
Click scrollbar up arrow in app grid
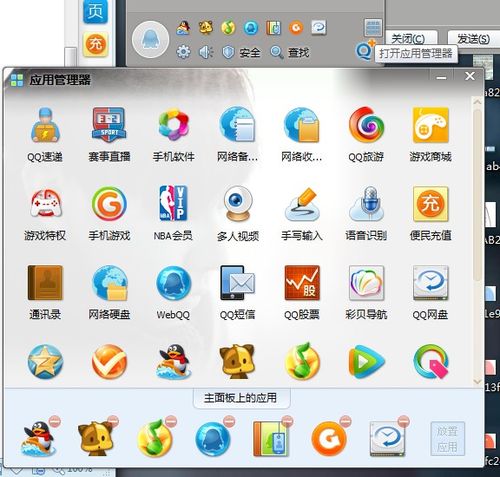click(x=477, y=101)
